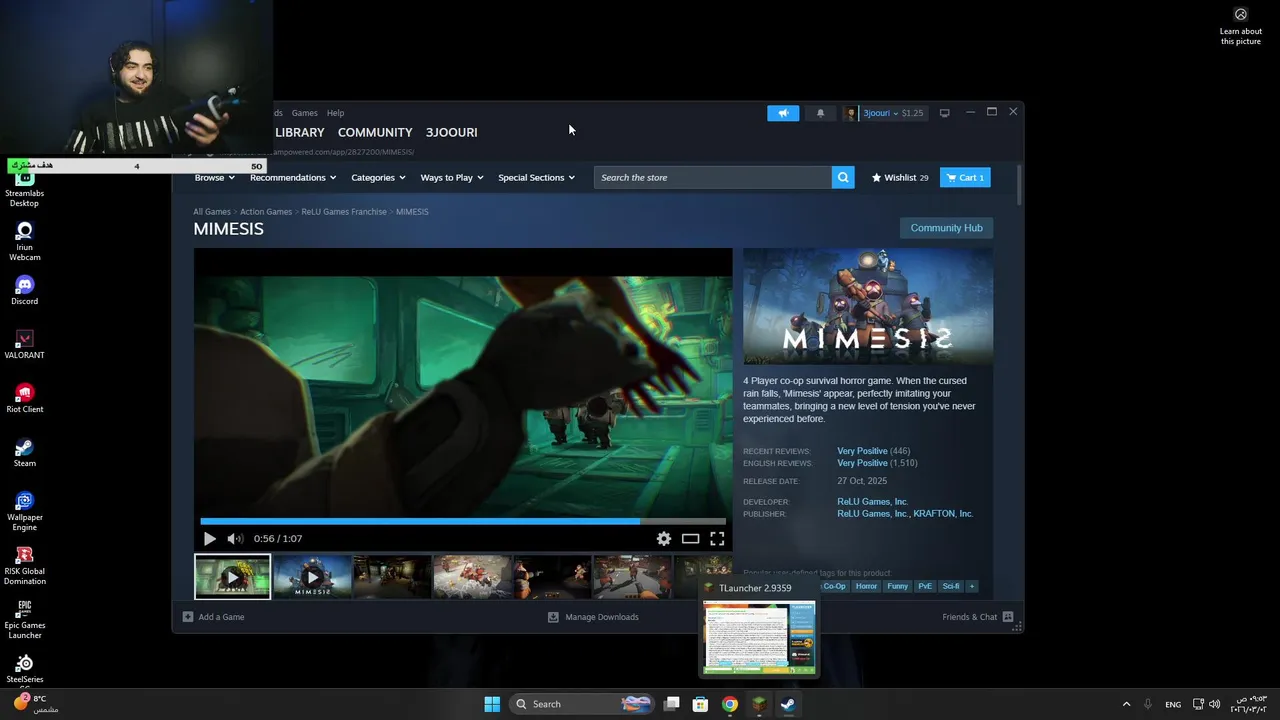Click the MIMESIS header capsule image

pyautogui.click(x=868, y=306)
